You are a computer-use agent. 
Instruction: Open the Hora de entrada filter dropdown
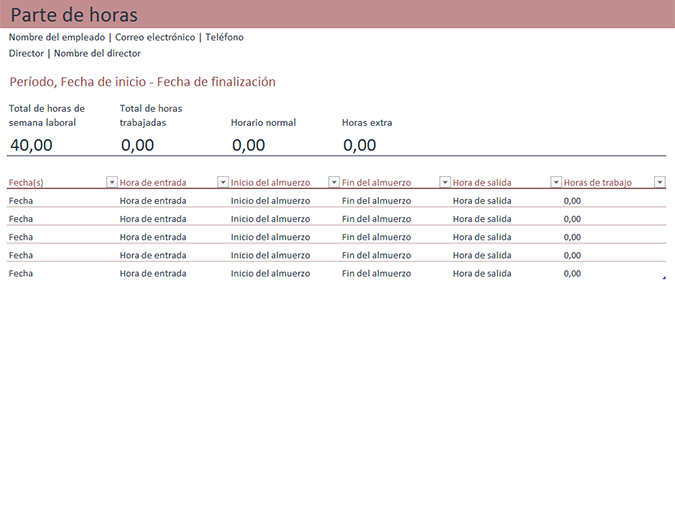click(x=223, y=182)
